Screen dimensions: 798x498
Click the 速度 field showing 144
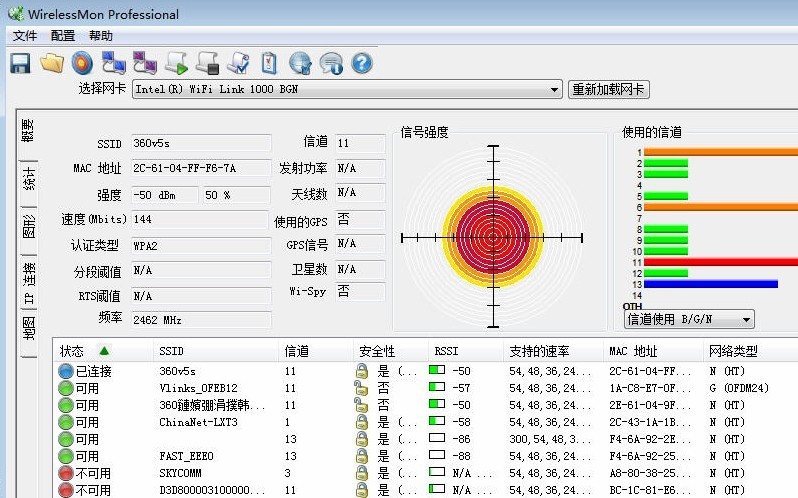(200, 219)
